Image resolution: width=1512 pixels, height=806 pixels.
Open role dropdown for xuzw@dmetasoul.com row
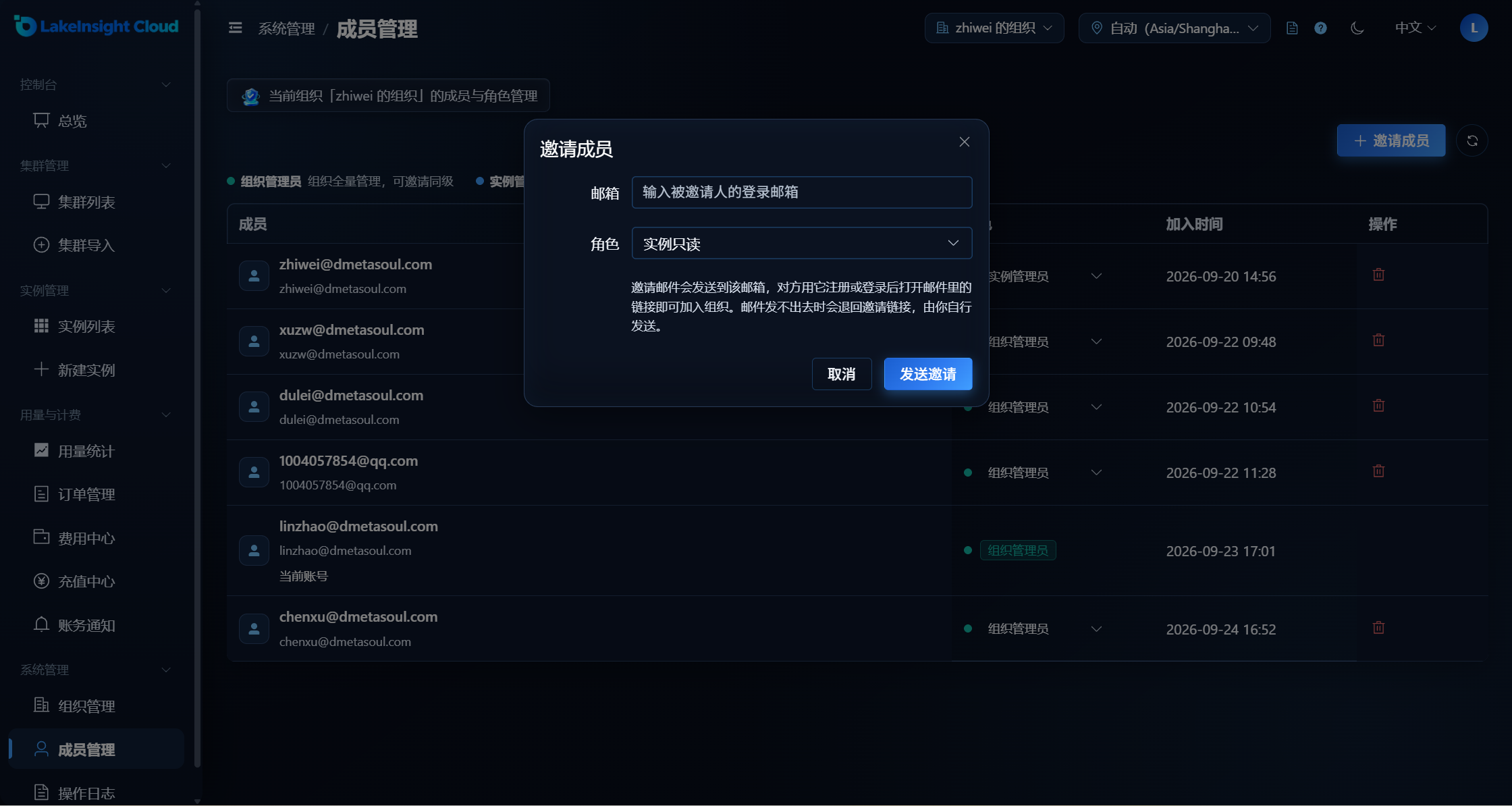click(x=1096, y=342)
